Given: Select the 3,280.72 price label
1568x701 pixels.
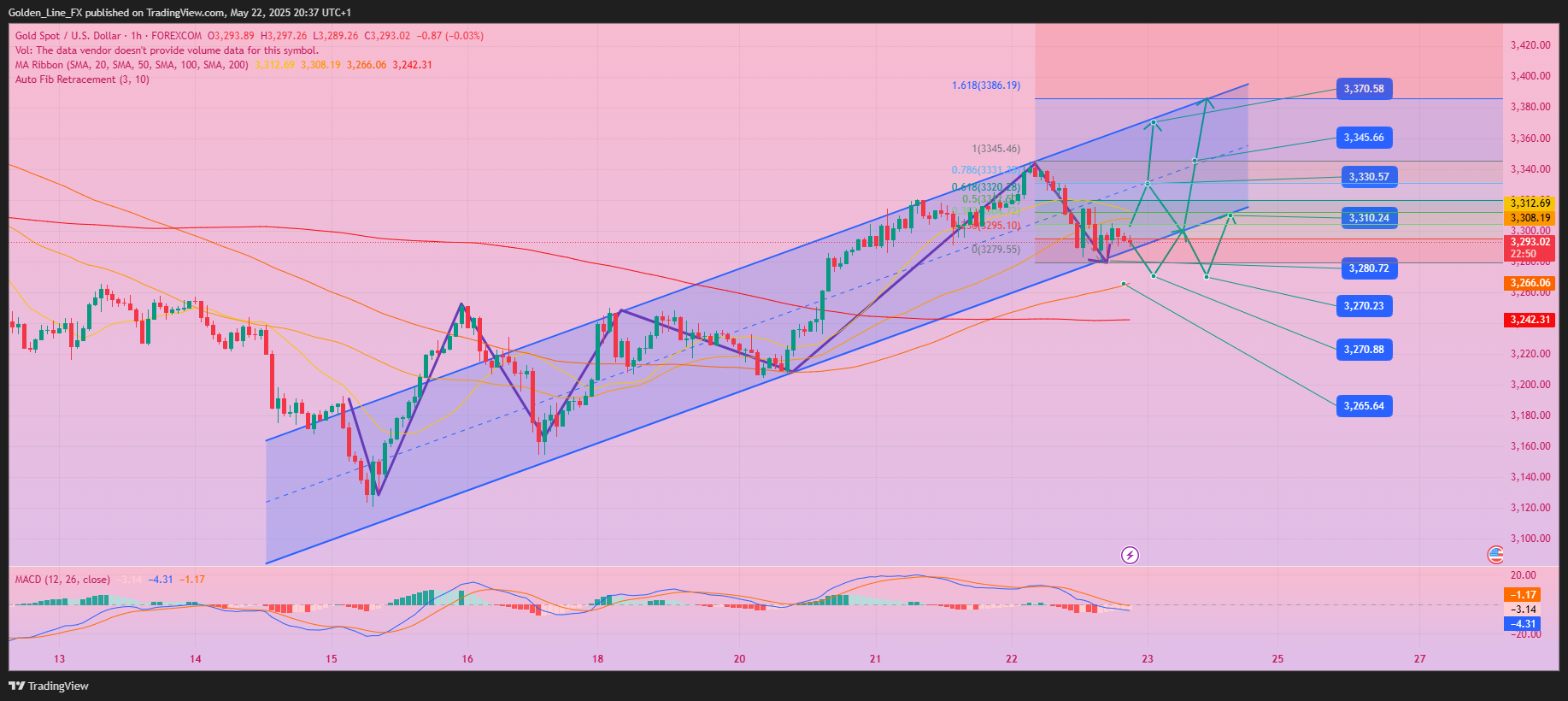Looking at the screenshot, I should tap(1369, 268).
